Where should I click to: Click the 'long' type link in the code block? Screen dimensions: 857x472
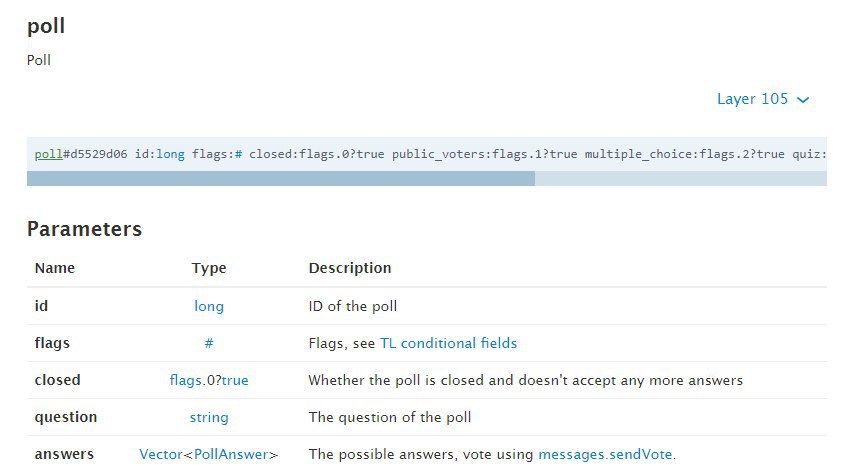pyautogui.click(x=170, y=154)
